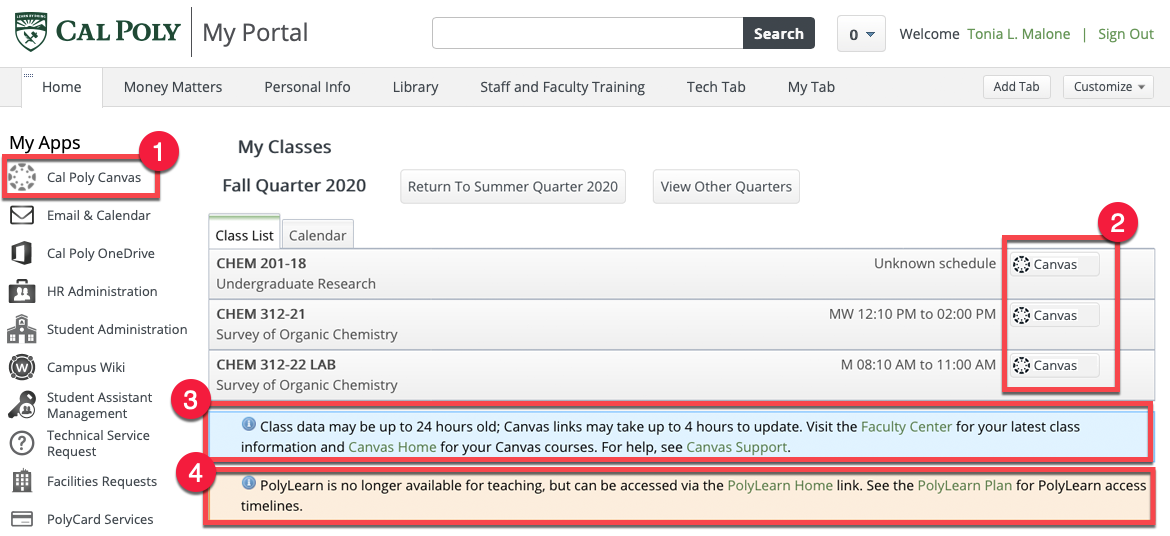Open the Student Administration building icon
1170x536 pixels.
pyautogui.click(x=22, y=329)
